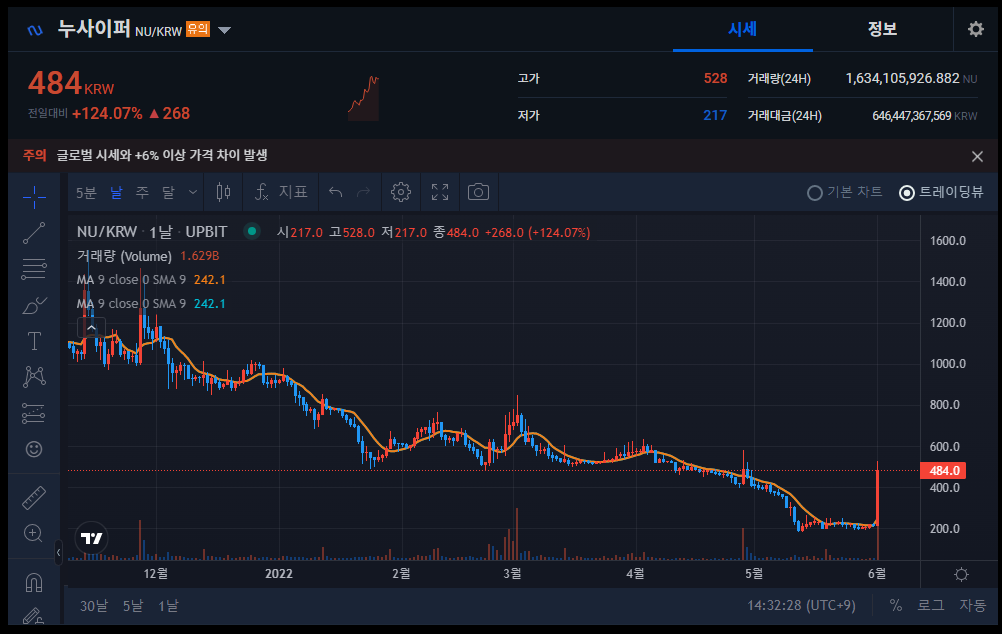Select the trend line drawing tool
This screenshot has width=1002, height=634.
(34, 233)
